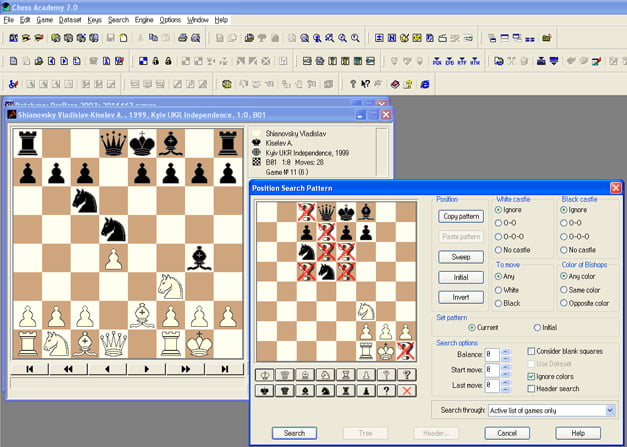The height and width of the screenshot is (447, 627).
Task: Click the arrow-question context help icon
Action: tap(365, 84)
